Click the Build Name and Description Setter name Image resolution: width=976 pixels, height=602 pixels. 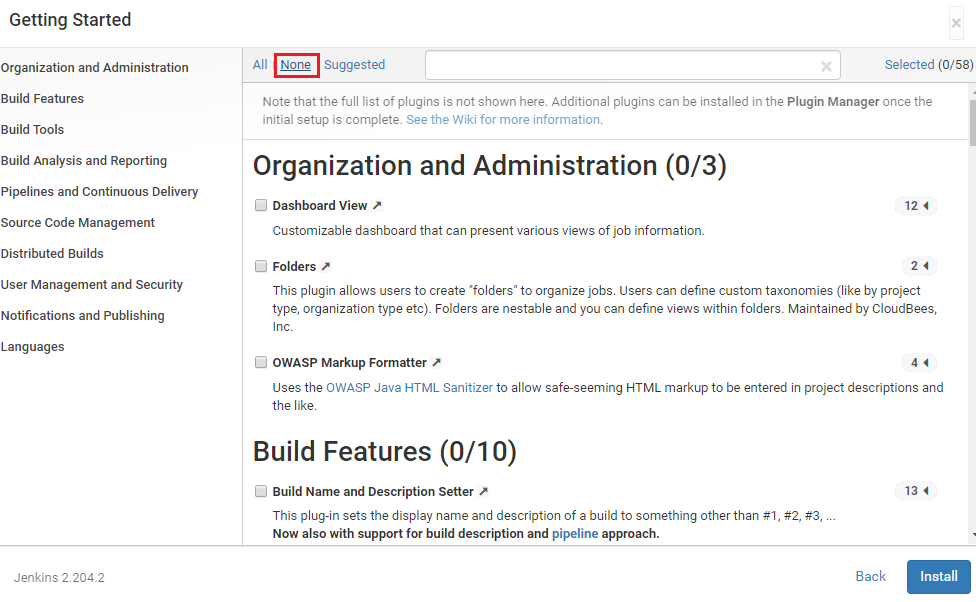coord(373,491)
